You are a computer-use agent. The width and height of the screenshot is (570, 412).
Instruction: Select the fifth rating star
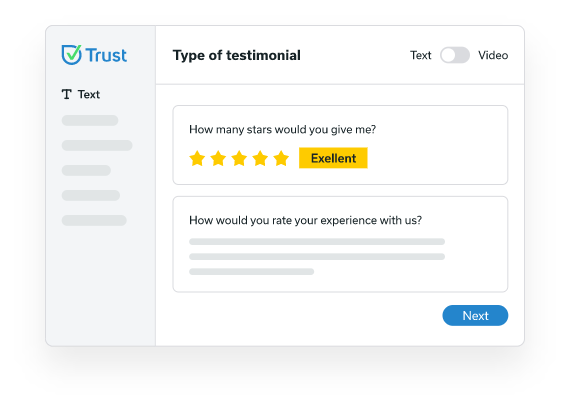(x=281, y=159)
